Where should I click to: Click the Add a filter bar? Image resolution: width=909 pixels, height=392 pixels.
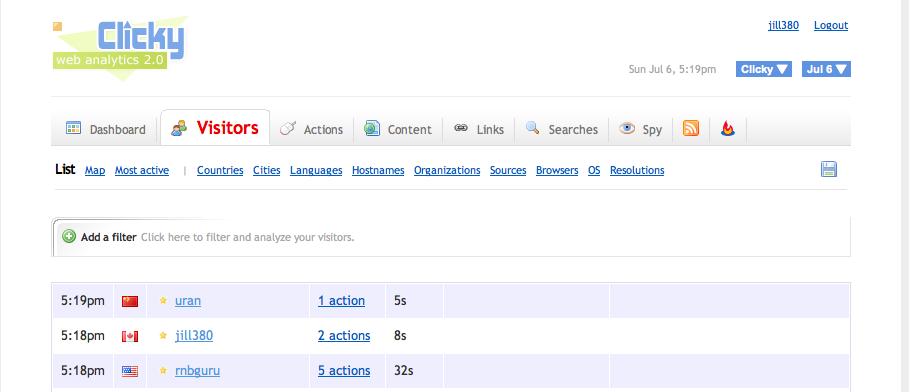click(x=451, y=237)
